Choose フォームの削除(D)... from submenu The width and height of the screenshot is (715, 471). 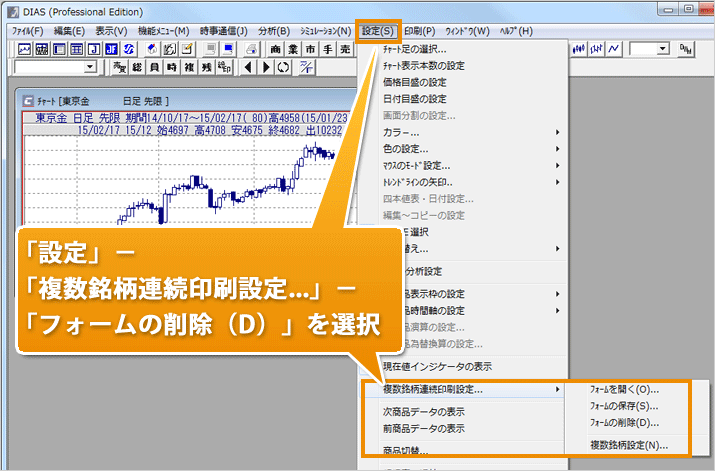click(621, 423)
